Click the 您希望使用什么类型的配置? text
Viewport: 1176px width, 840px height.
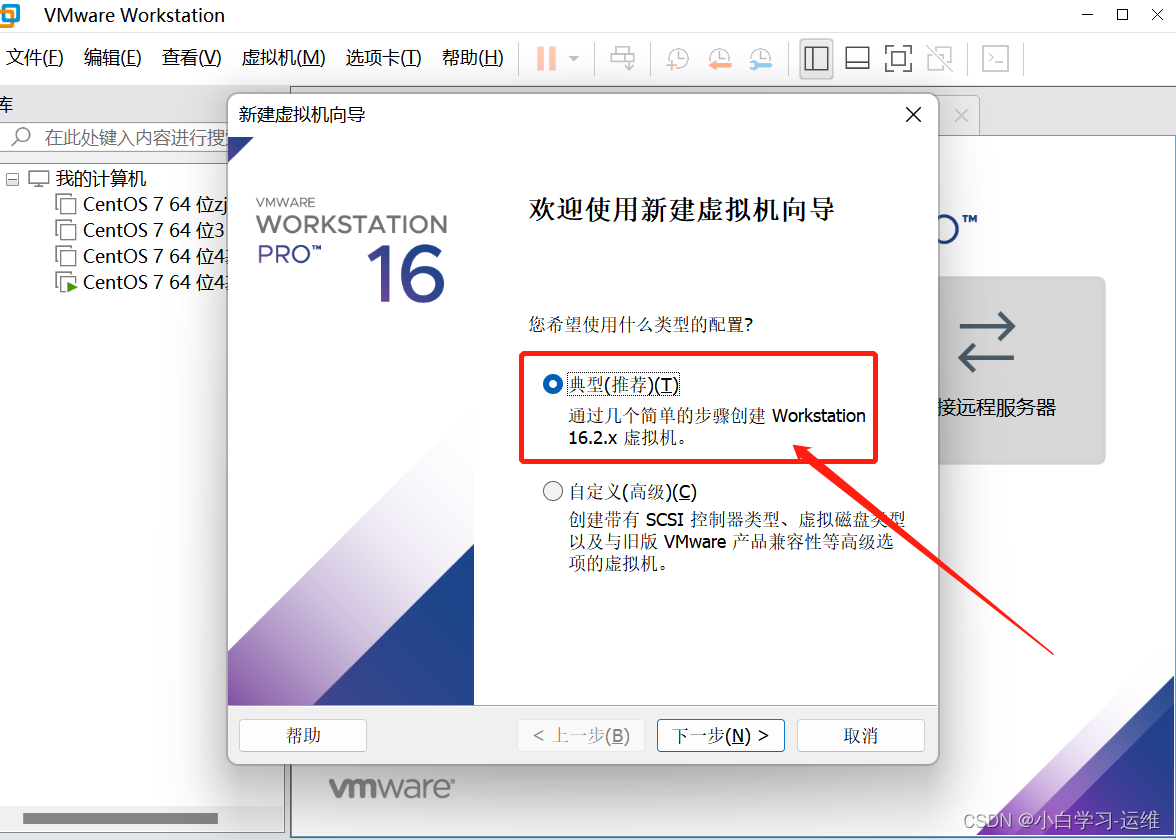point(640,325)
